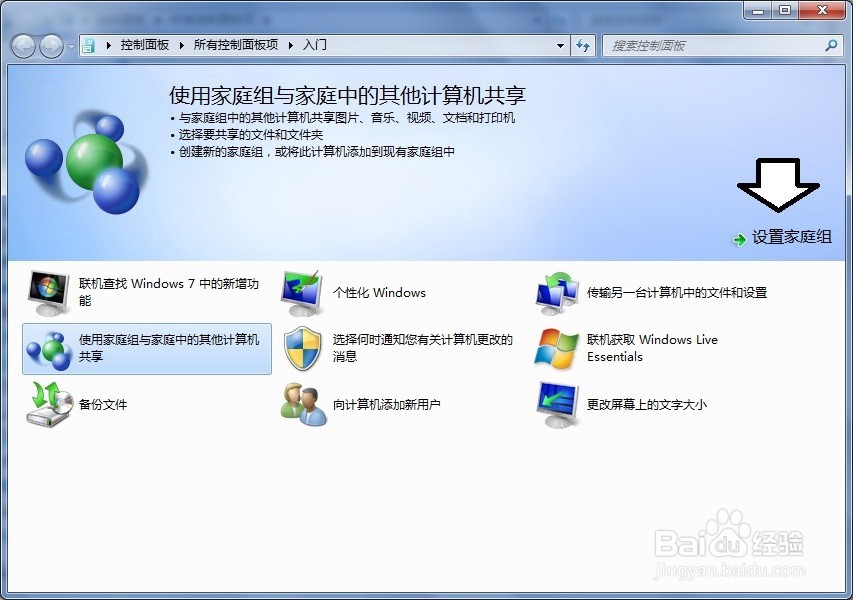Open the address bar history dropdown

tap(562, 45)
